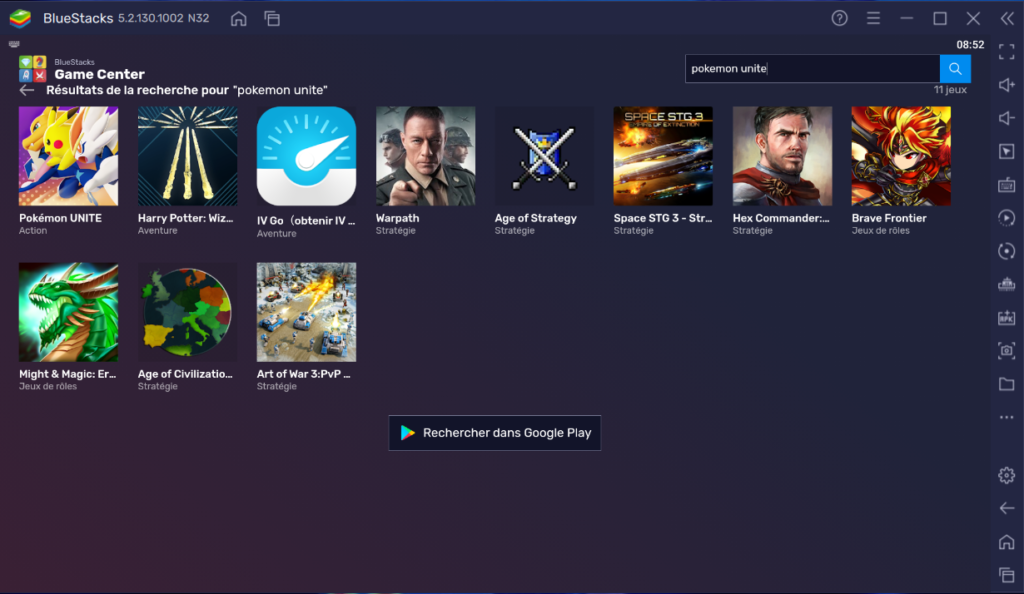Click the volume up icon in sidebar

[x=1006, y=85]
